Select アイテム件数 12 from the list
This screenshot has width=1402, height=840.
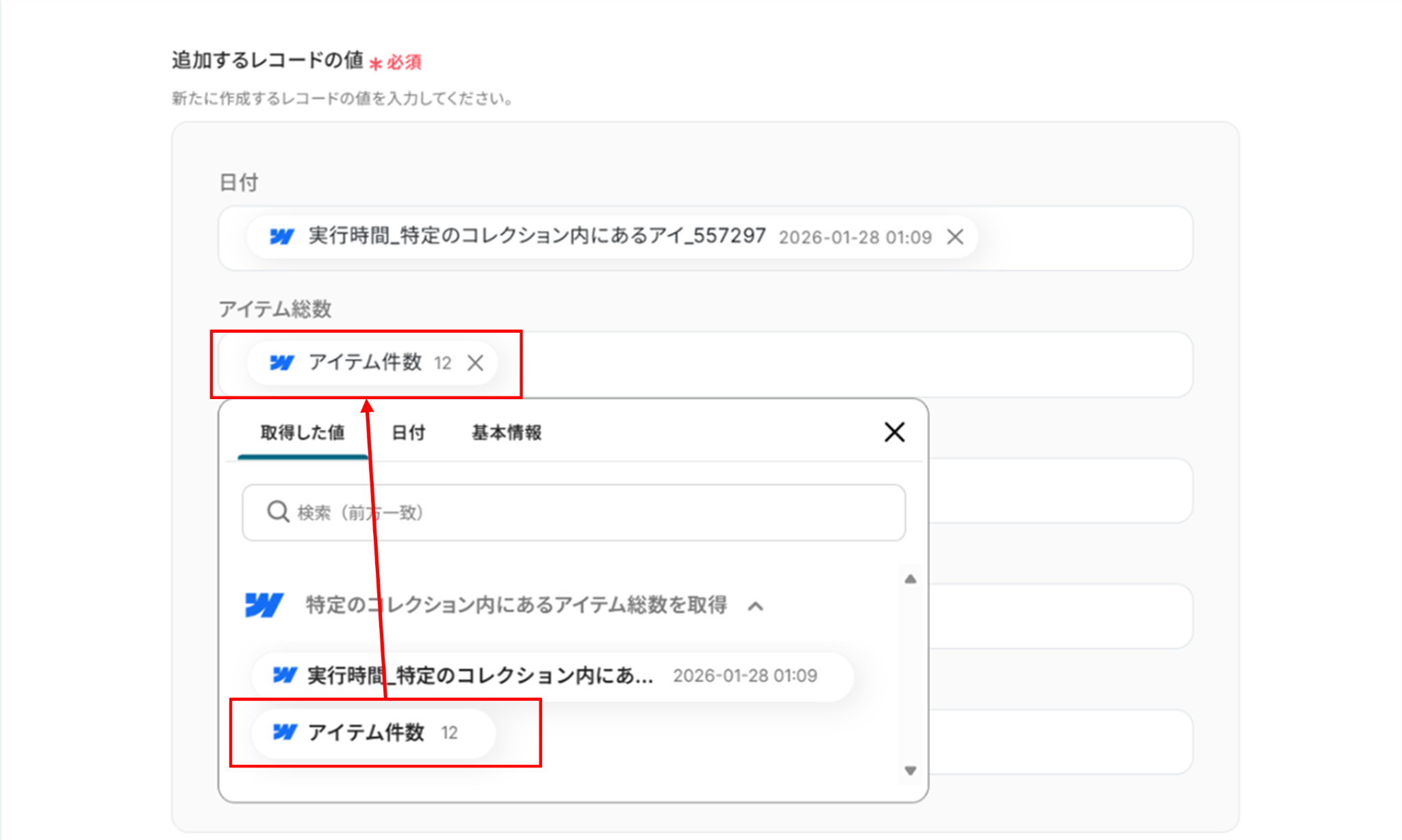pos(373,733)
